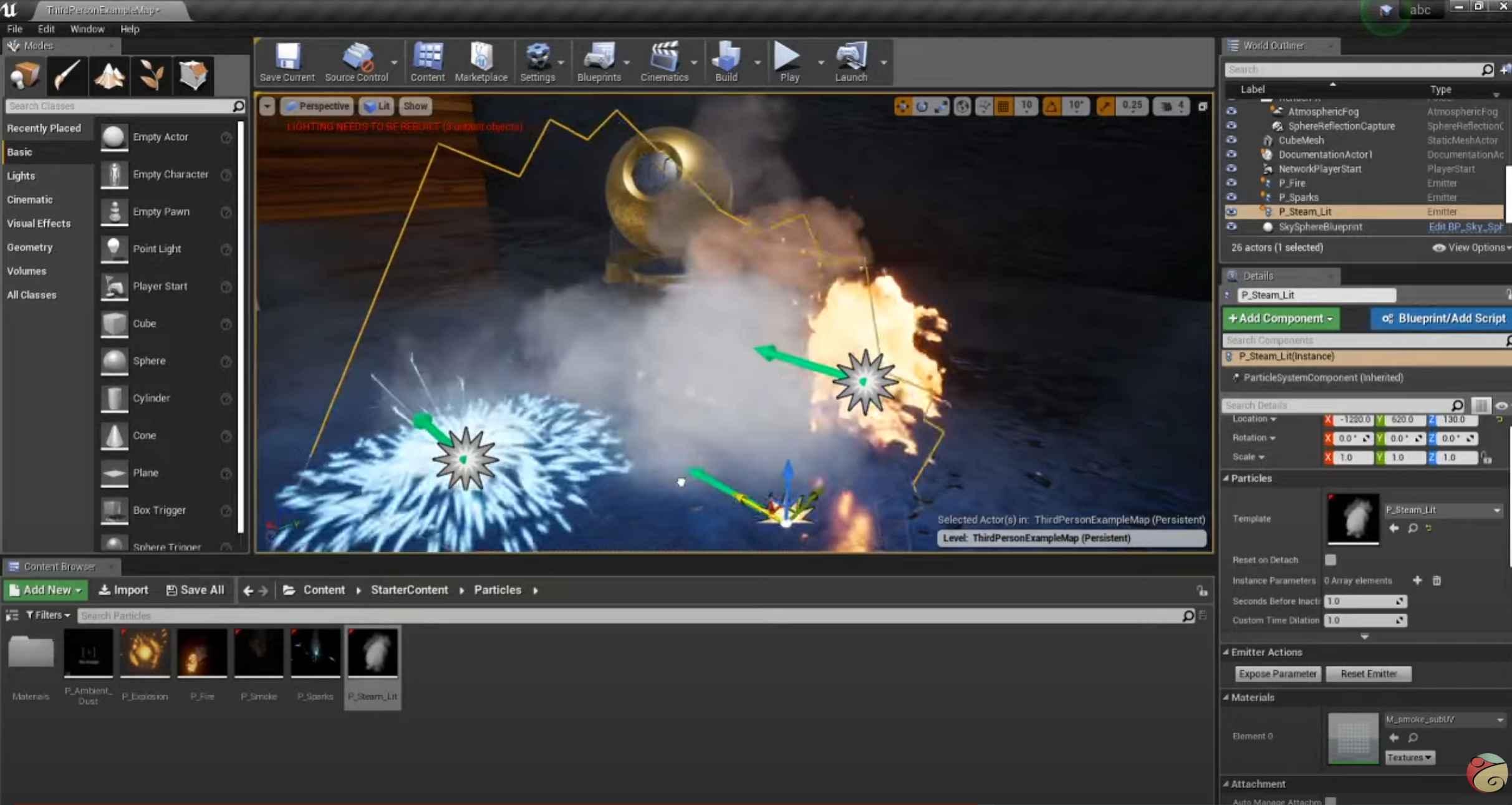Click Launch toolbar icon
The width and height of the screenshot is (1512, 805).
(851, 62)
